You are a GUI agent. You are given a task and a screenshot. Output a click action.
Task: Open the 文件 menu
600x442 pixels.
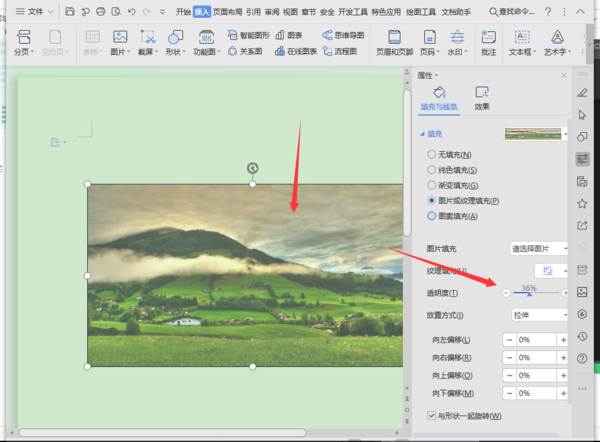(34, 12)
